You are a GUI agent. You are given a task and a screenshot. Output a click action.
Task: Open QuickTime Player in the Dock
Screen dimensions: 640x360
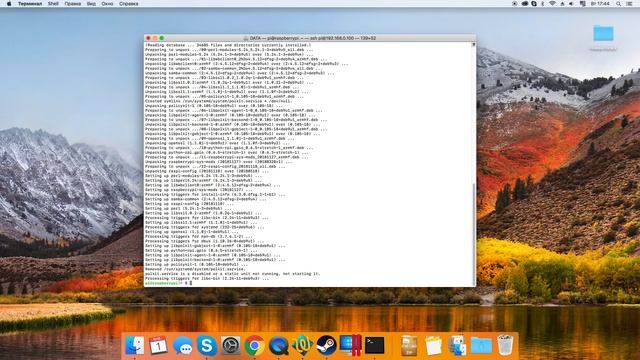pyautogui.click(x=278, y=346)
